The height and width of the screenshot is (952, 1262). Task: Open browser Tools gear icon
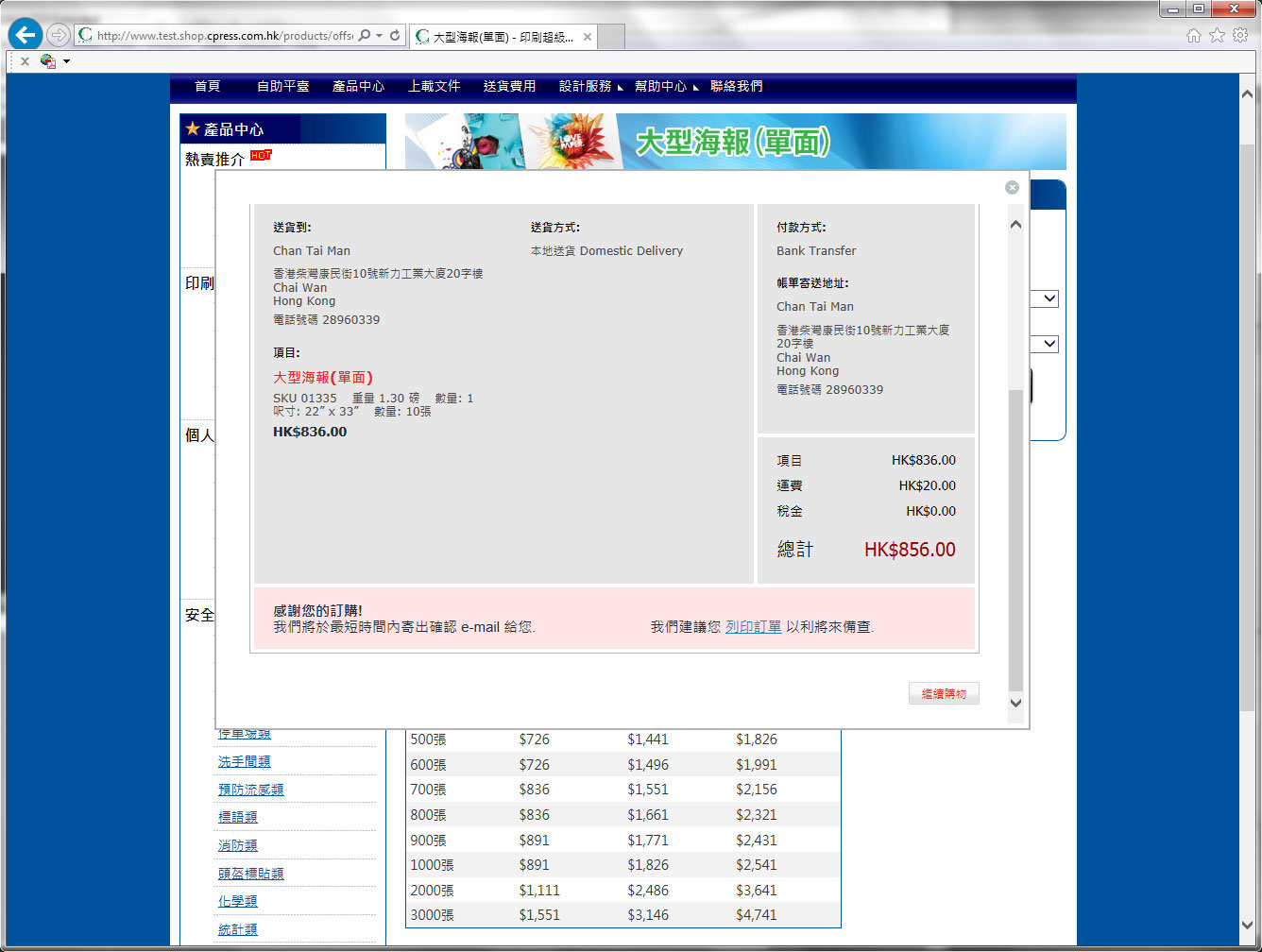tap(1240, 35)
